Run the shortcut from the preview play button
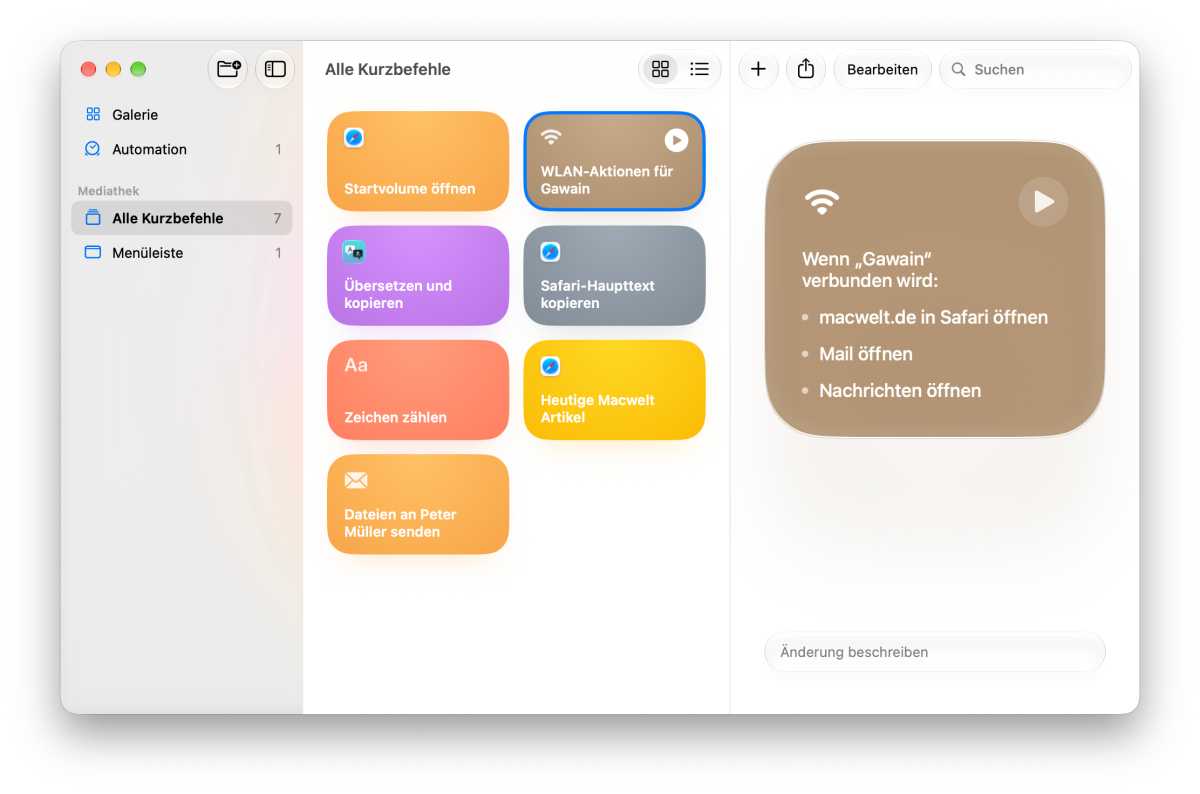The height and width of the screenshot is (794, 1200). pyautogui.click(x=1043, y=202)
